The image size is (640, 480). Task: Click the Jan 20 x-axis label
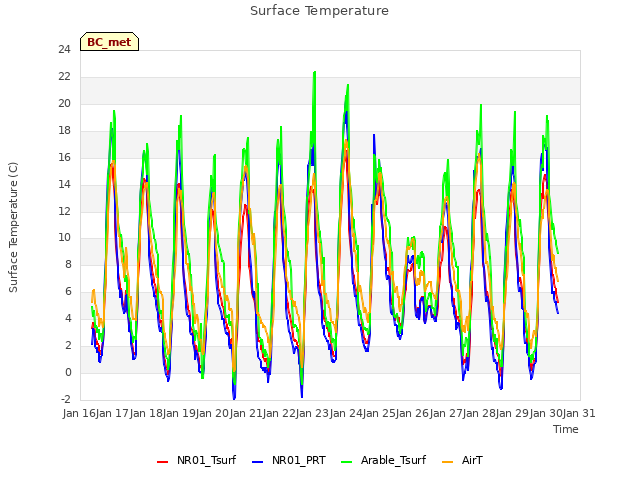pos(213,413)
